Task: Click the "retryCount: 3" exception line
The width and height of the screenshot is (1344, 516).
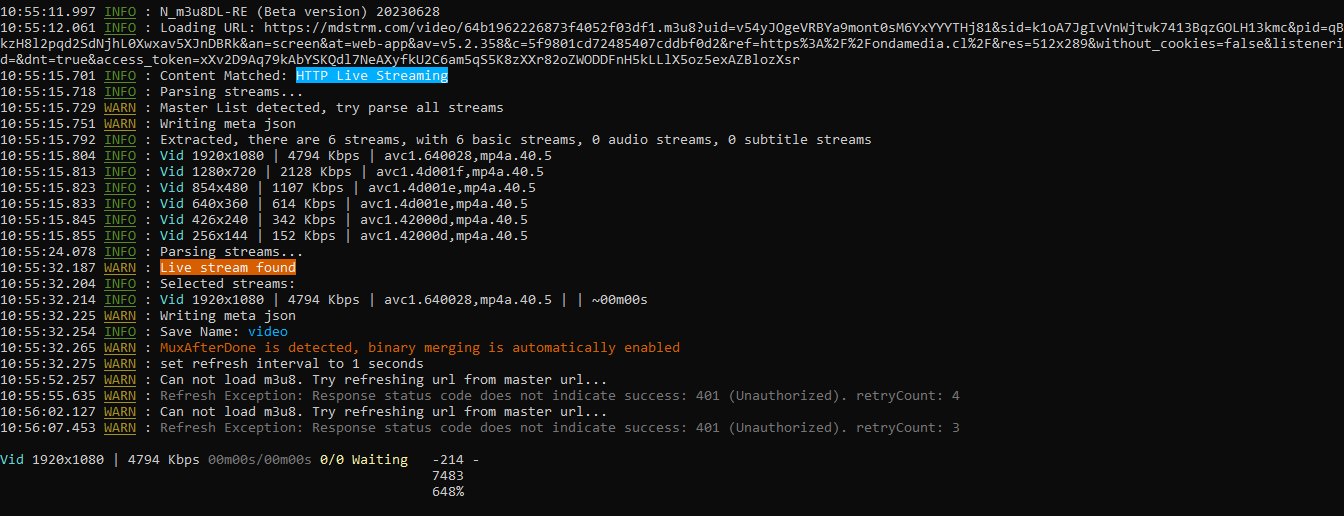Action: 559,428
